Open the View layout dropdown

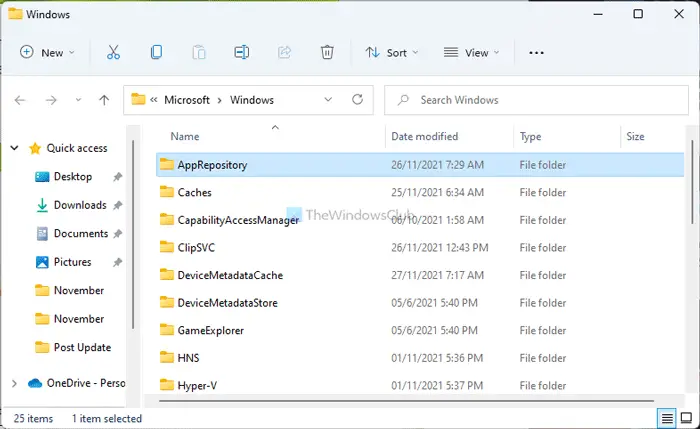tap(471, 53)
